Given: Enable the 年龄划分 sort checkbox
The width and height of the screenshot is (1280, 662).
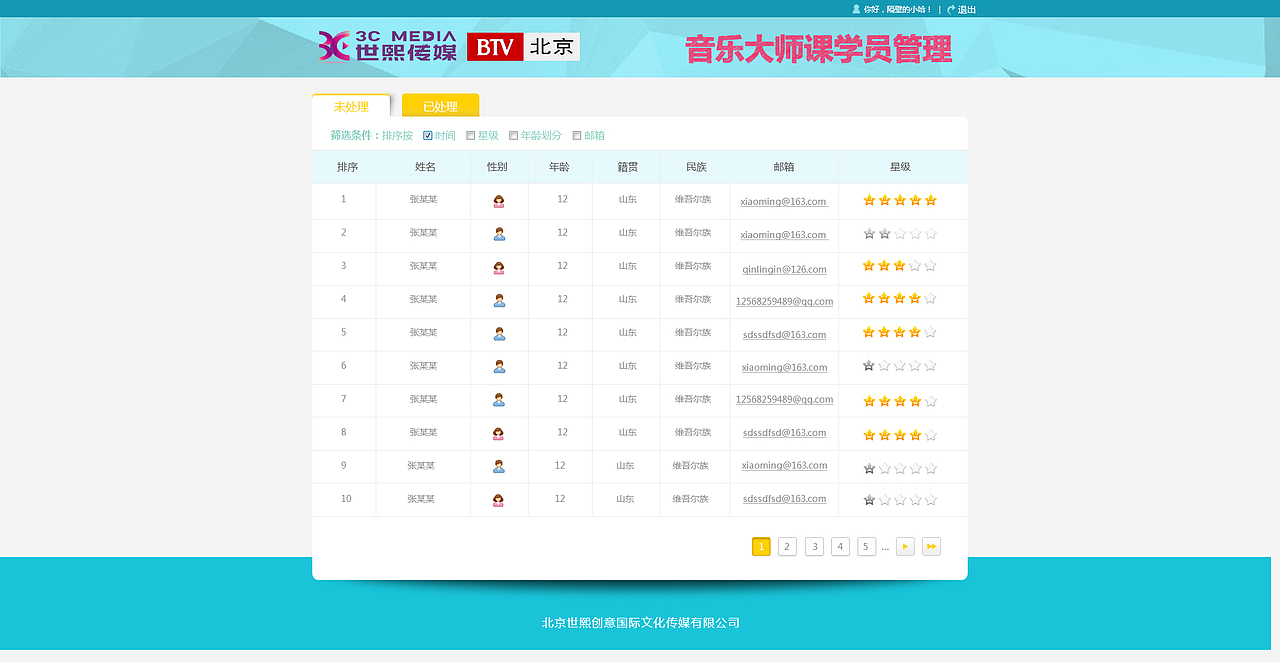Looking at the screenshot, I should pos(512,135).
